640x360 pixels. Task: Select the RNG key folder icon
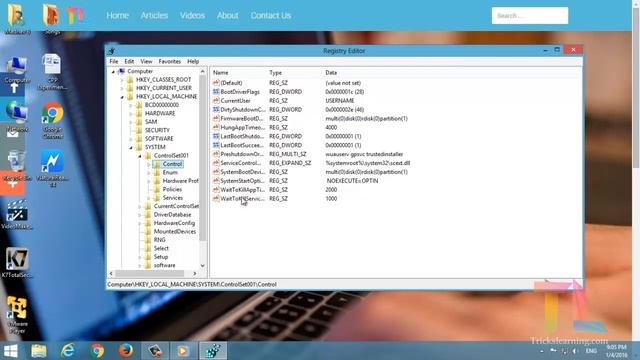(148, 240)
